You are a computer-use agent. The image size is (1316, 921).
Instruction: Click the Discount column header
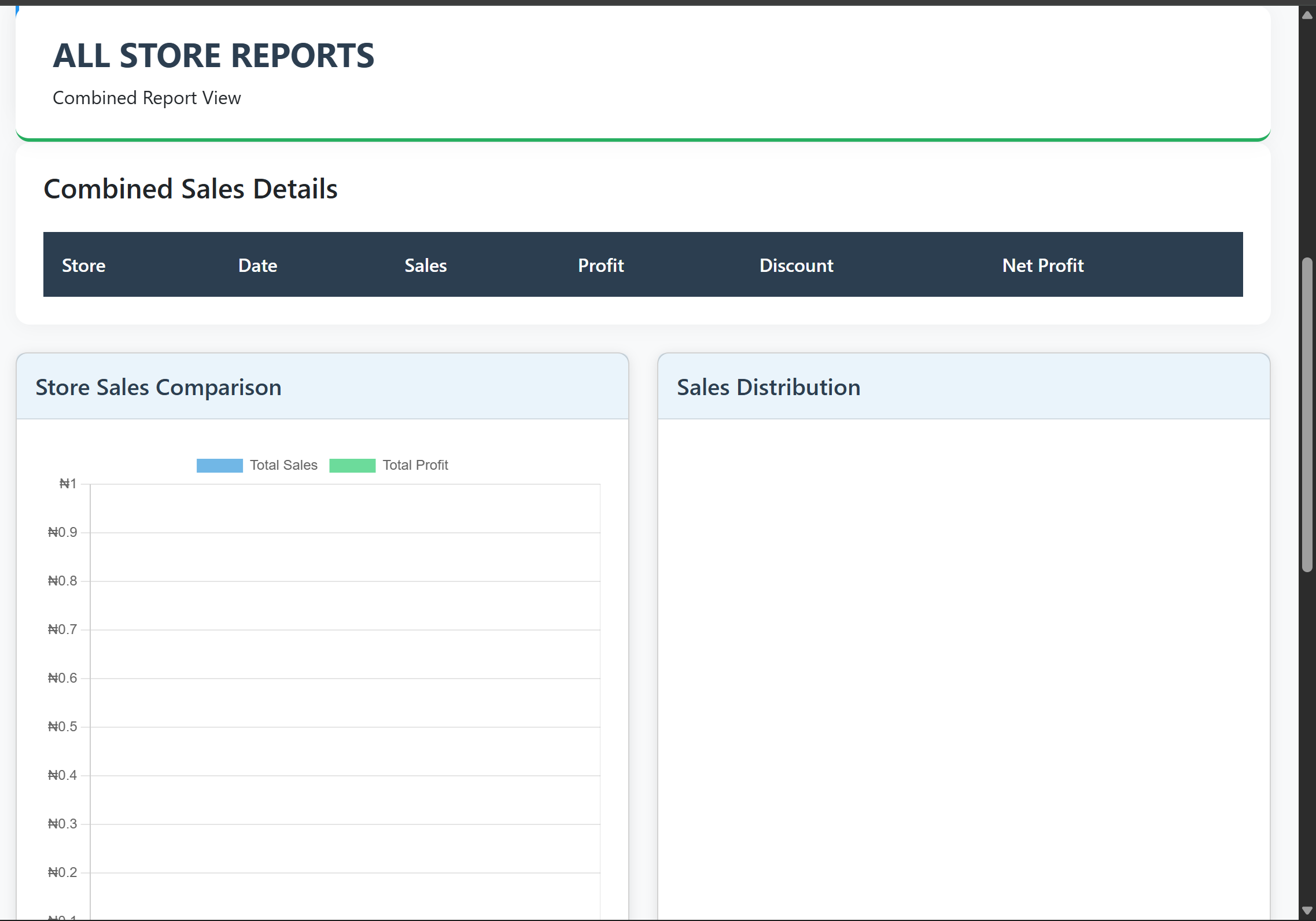pyautogui.click(x=796, y=266)
